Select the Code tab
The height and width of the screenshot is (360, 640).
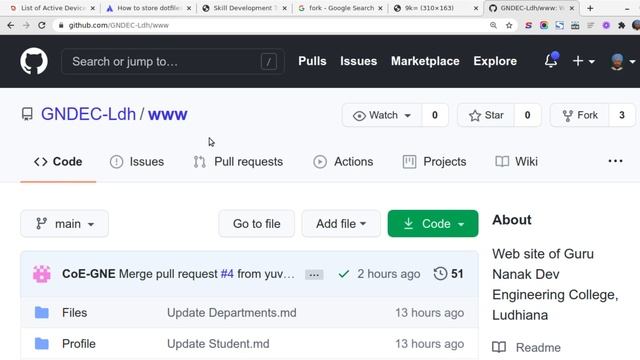58,162
